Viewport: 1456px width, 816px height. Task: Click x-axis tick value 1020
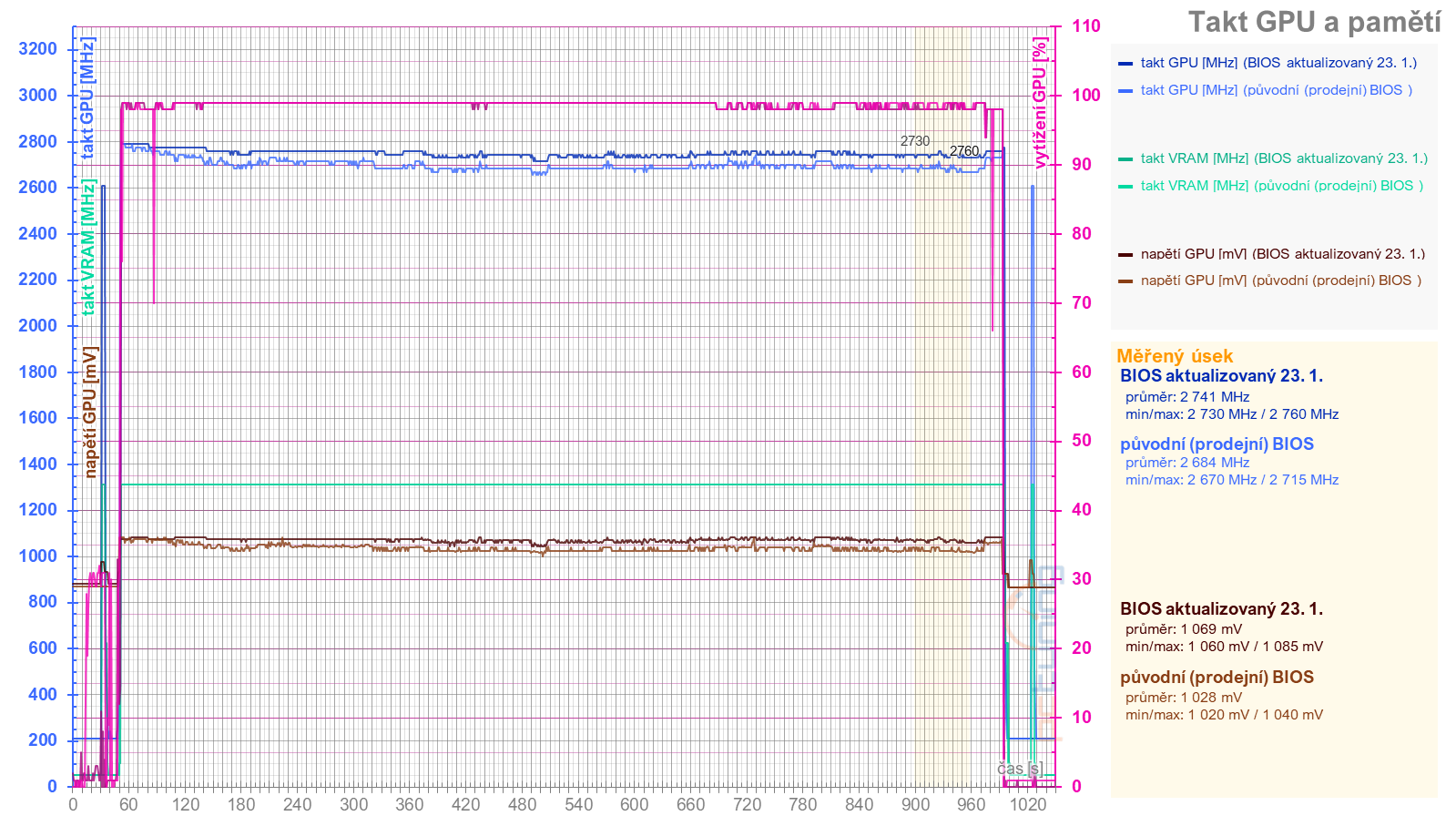(1028, 804)
